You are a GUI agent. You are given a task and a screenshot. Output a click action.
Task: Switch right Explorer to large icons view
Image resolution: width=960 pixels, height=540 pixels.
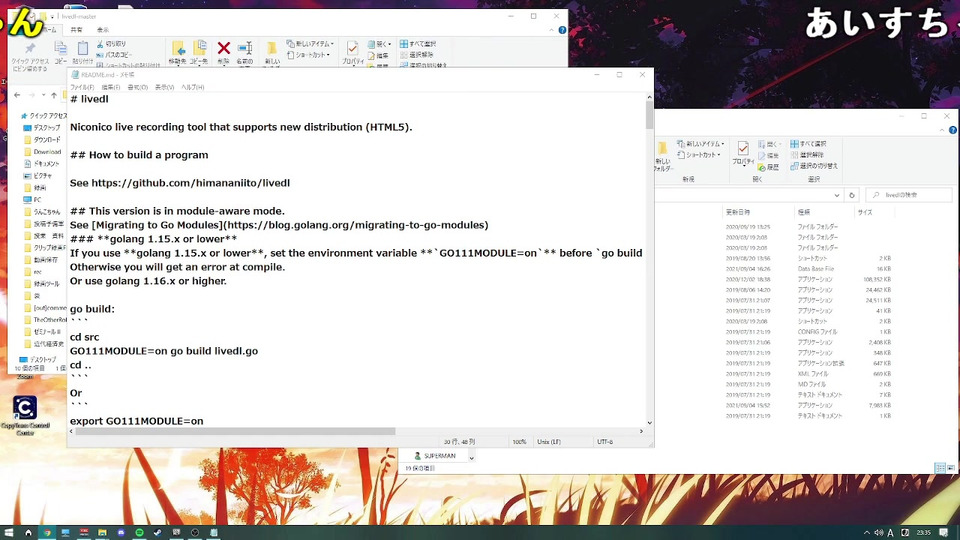point(951,468)
